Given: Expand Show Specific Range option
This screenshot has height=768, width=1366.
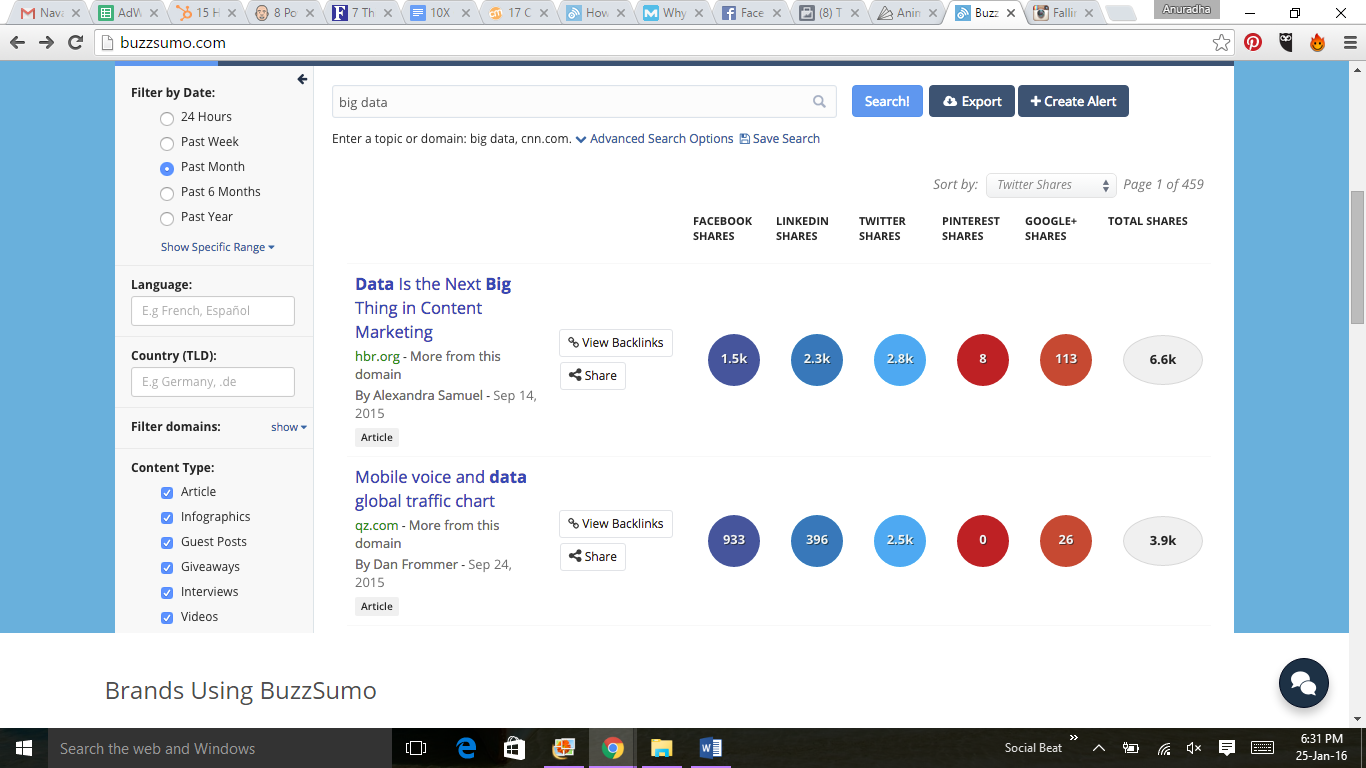Looking at the screenshot, I should tap(217, 247).
